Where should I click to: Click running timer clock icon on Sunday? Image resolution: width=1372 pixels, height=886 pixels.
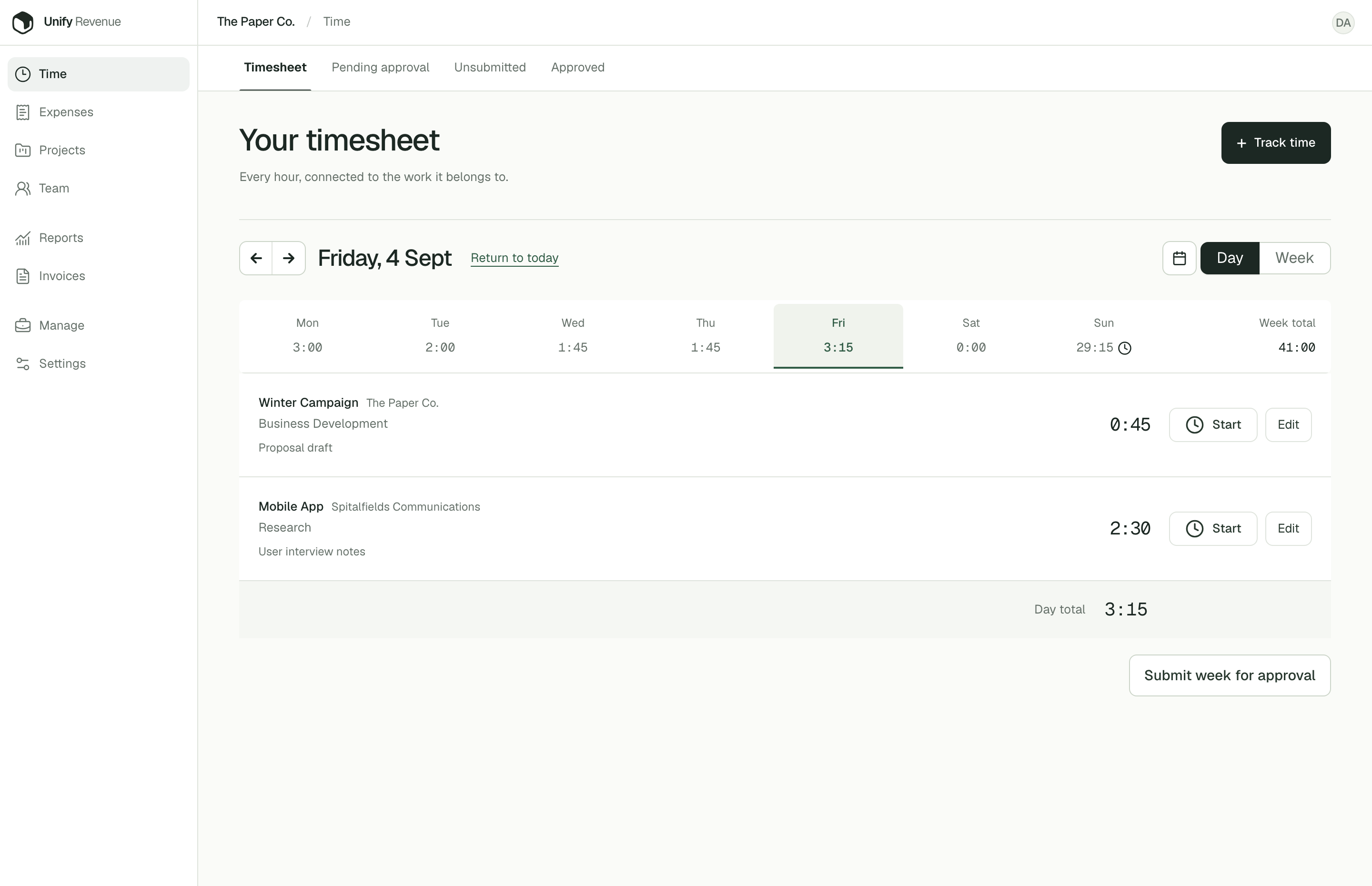1125,348
